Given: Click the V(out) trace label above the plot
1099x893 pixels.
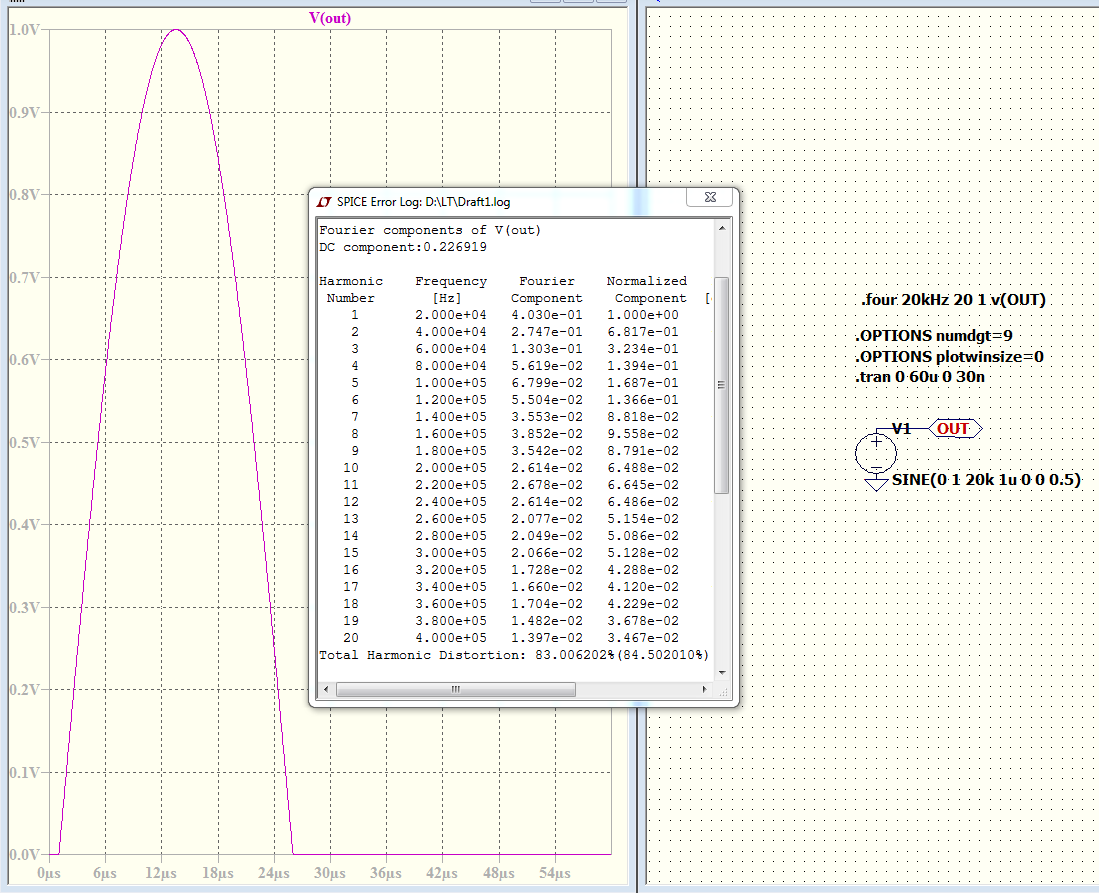Looking at the screenshot, I should coord(331,18).
